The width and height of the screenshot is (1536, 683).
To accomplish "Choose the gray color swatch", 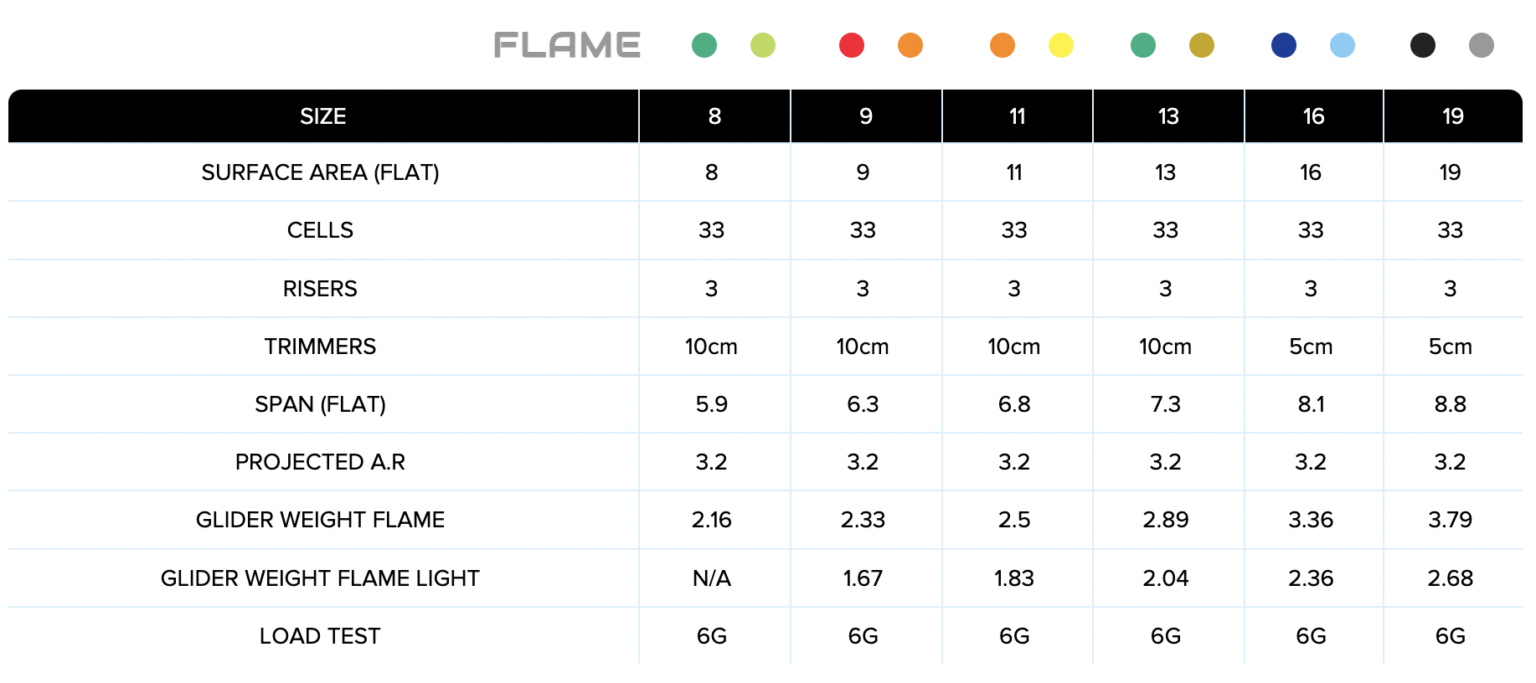I will point(1482,45).
